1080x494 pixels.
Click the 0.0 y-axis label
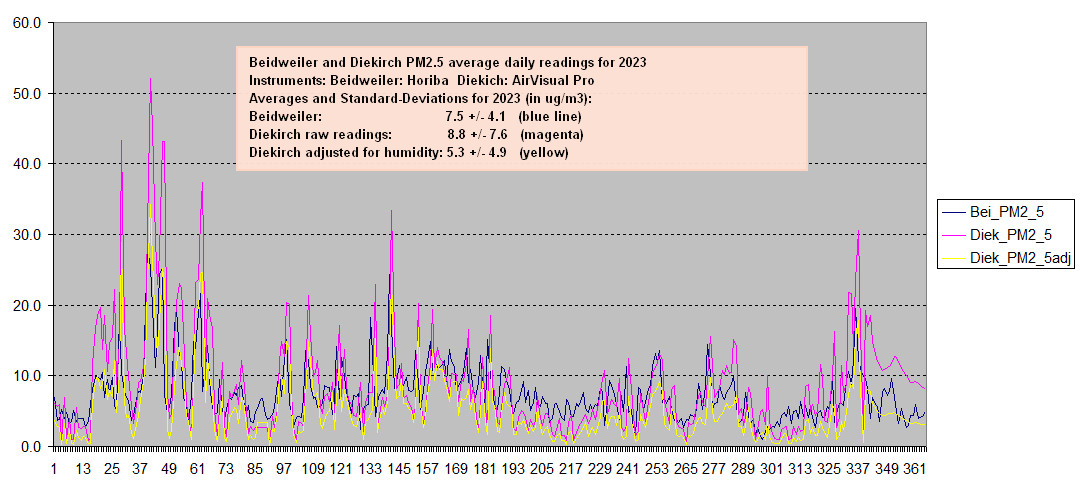click(30, 447)
